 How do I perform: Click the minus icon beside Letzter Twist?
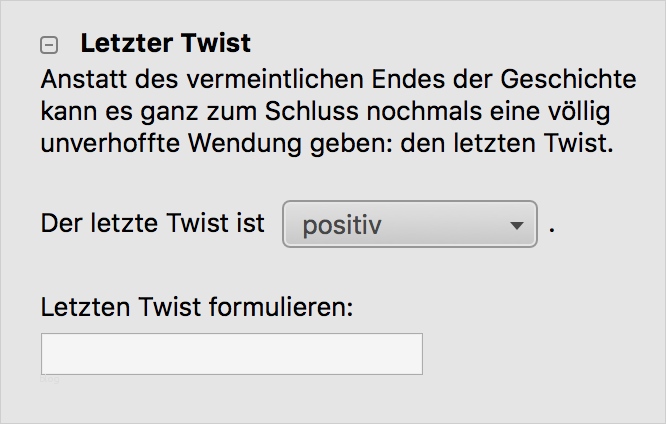point(49,45)
